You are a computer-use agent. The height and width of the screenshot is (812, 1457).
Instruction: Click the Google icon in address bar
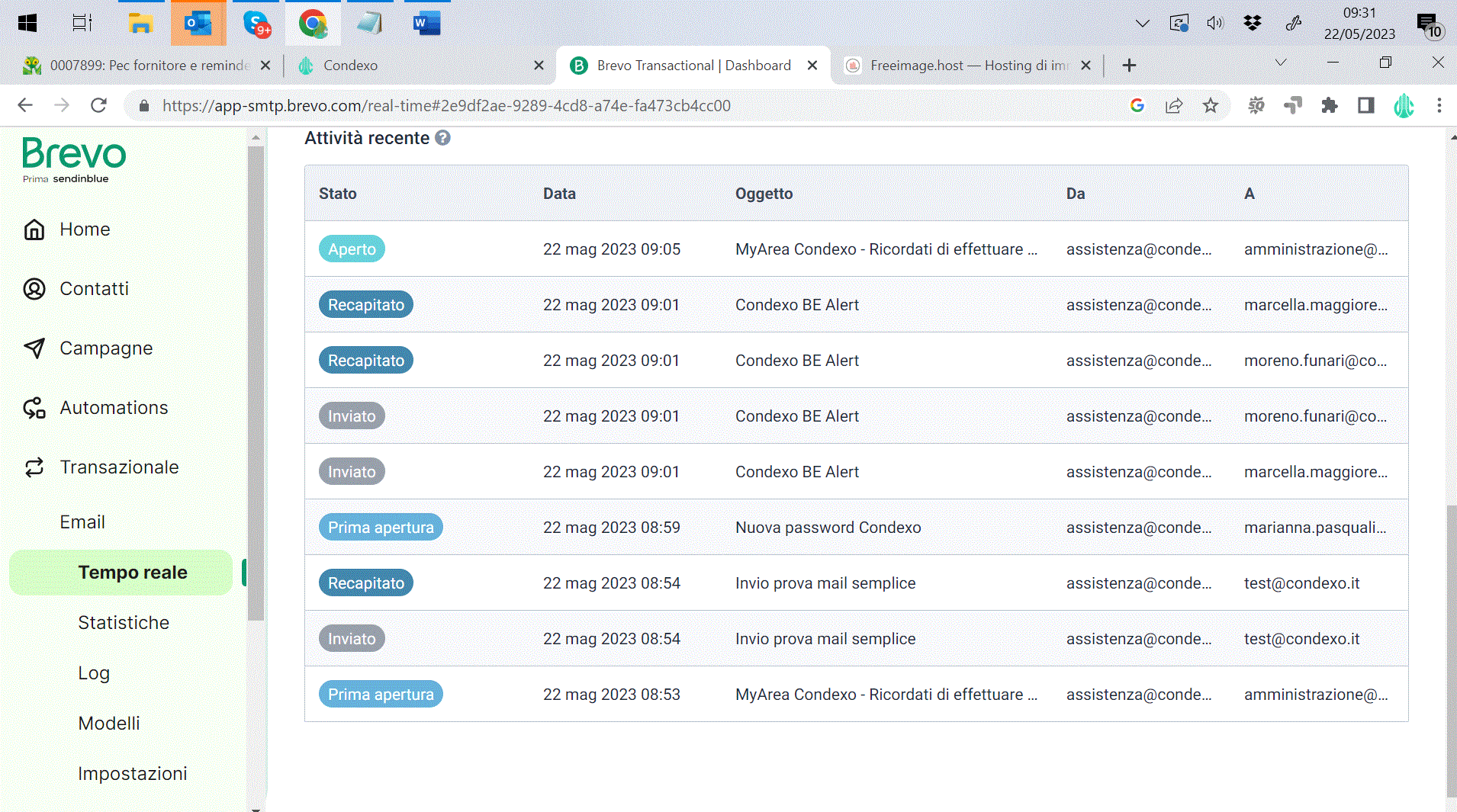tap(1137, 106)
